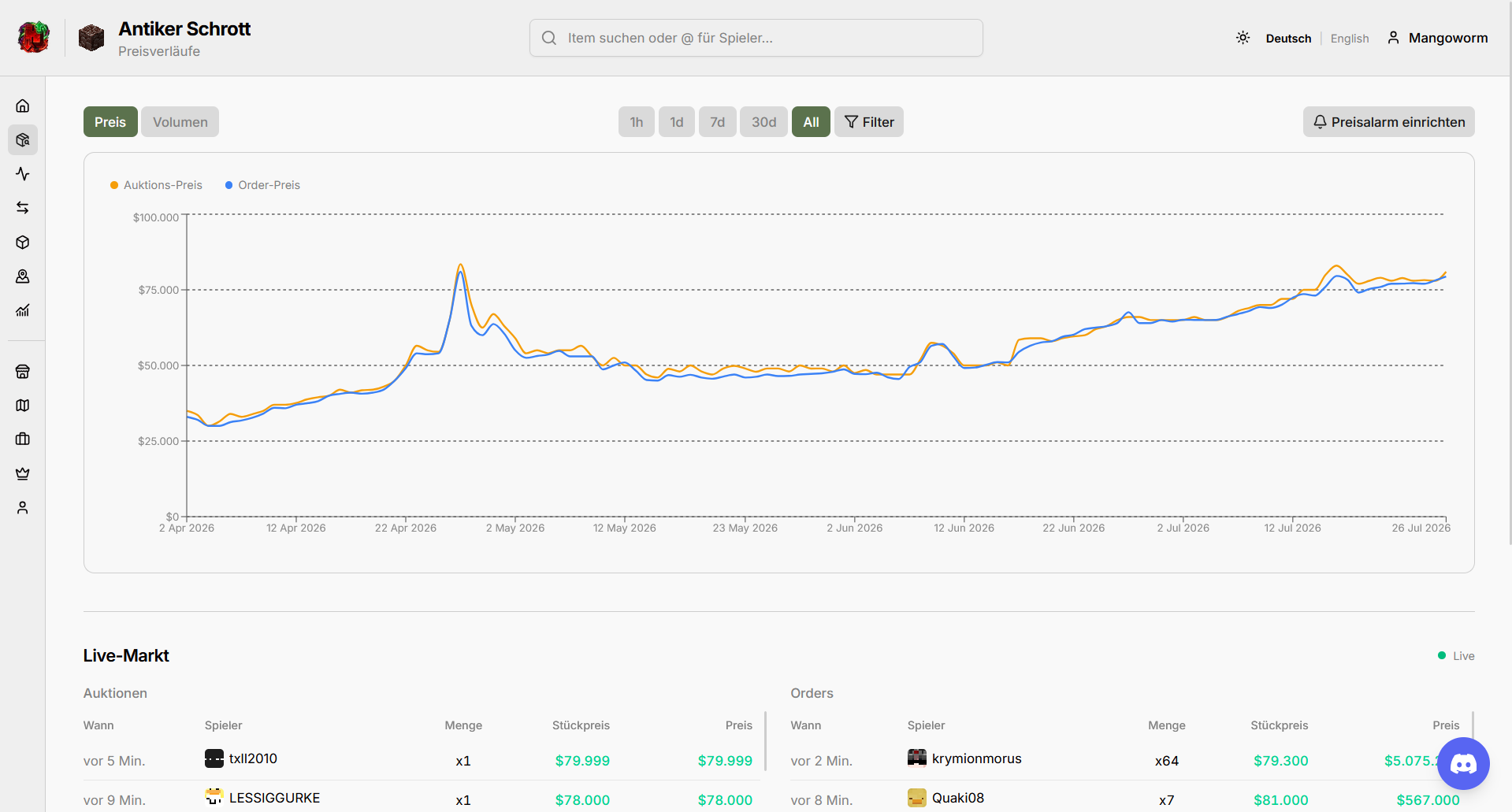Screen dimensions: 1512x812
Task: Click Preisalarm einrichten button
Action: pyautogui.click(x=1389, y=122)
